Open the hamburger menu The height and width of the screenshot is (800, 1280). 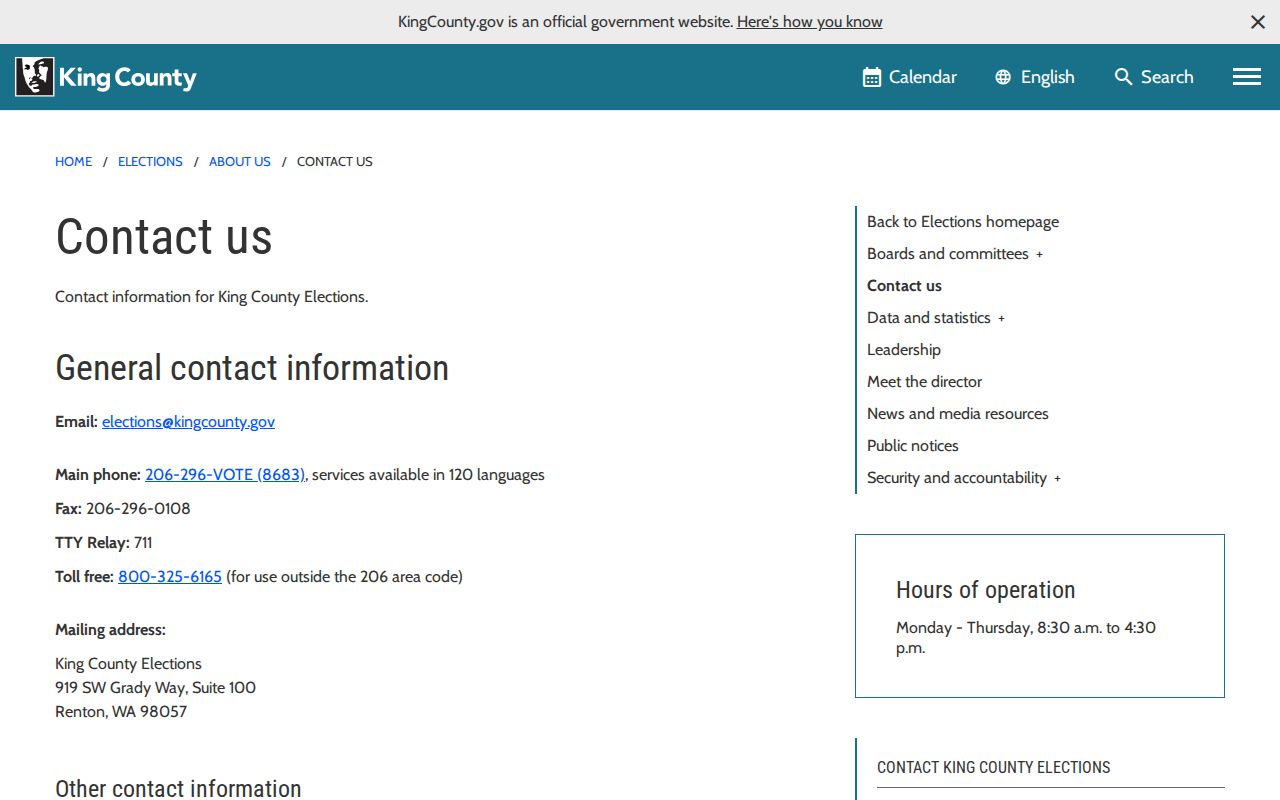click(1246, 77)
